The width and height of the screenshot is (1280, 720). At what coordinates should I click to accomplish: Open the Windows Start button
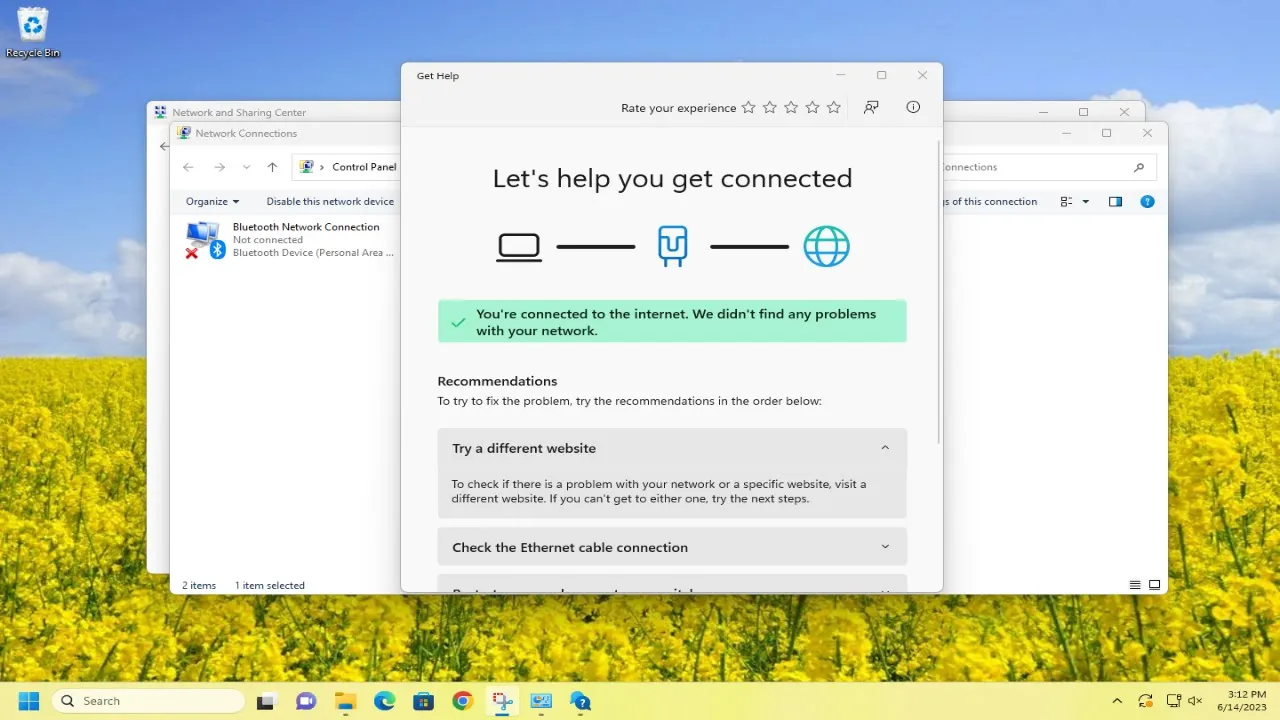(x=28, y=701)
